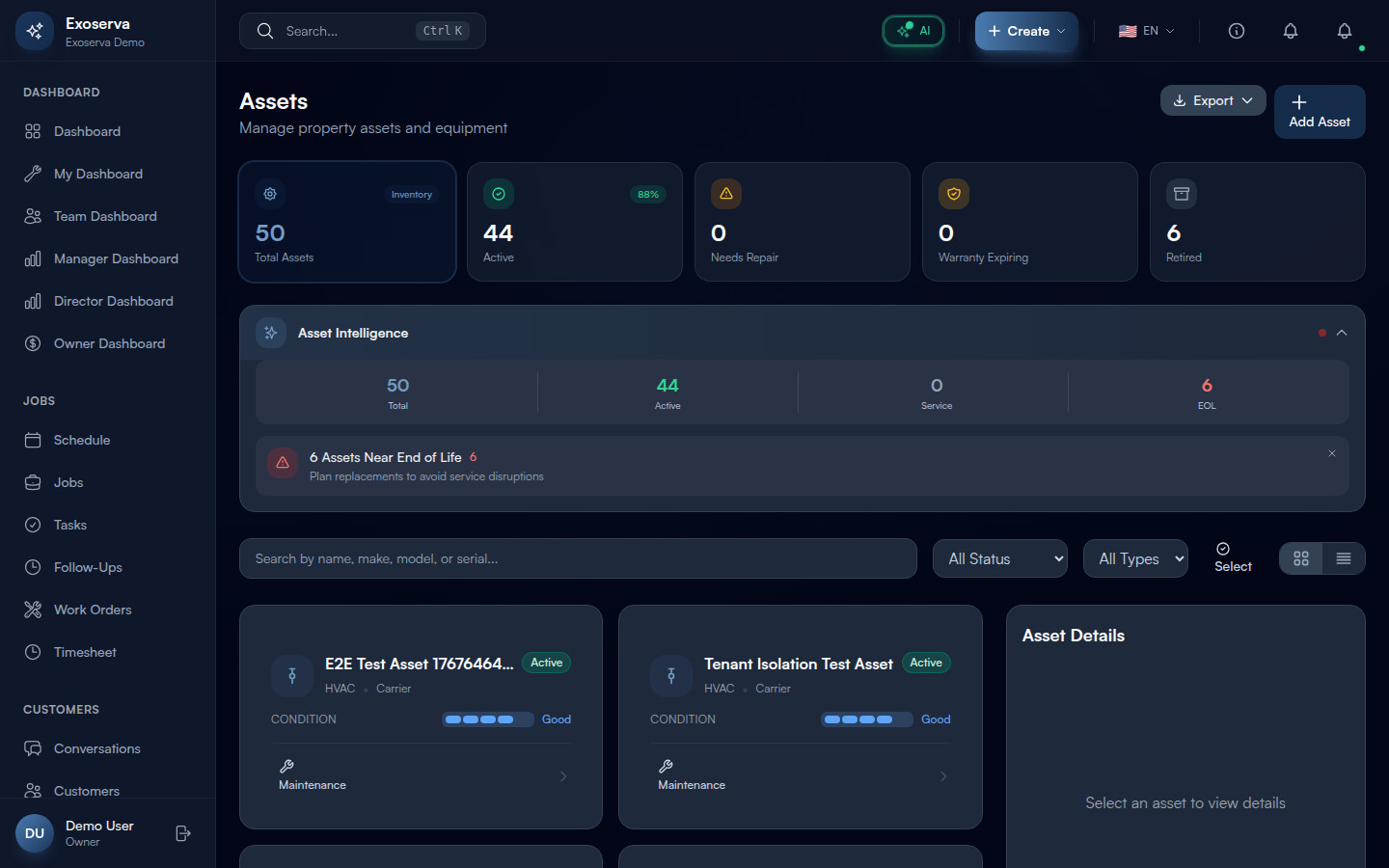
Task: Click the Exoserva logo icon
Action: point(35,31)
